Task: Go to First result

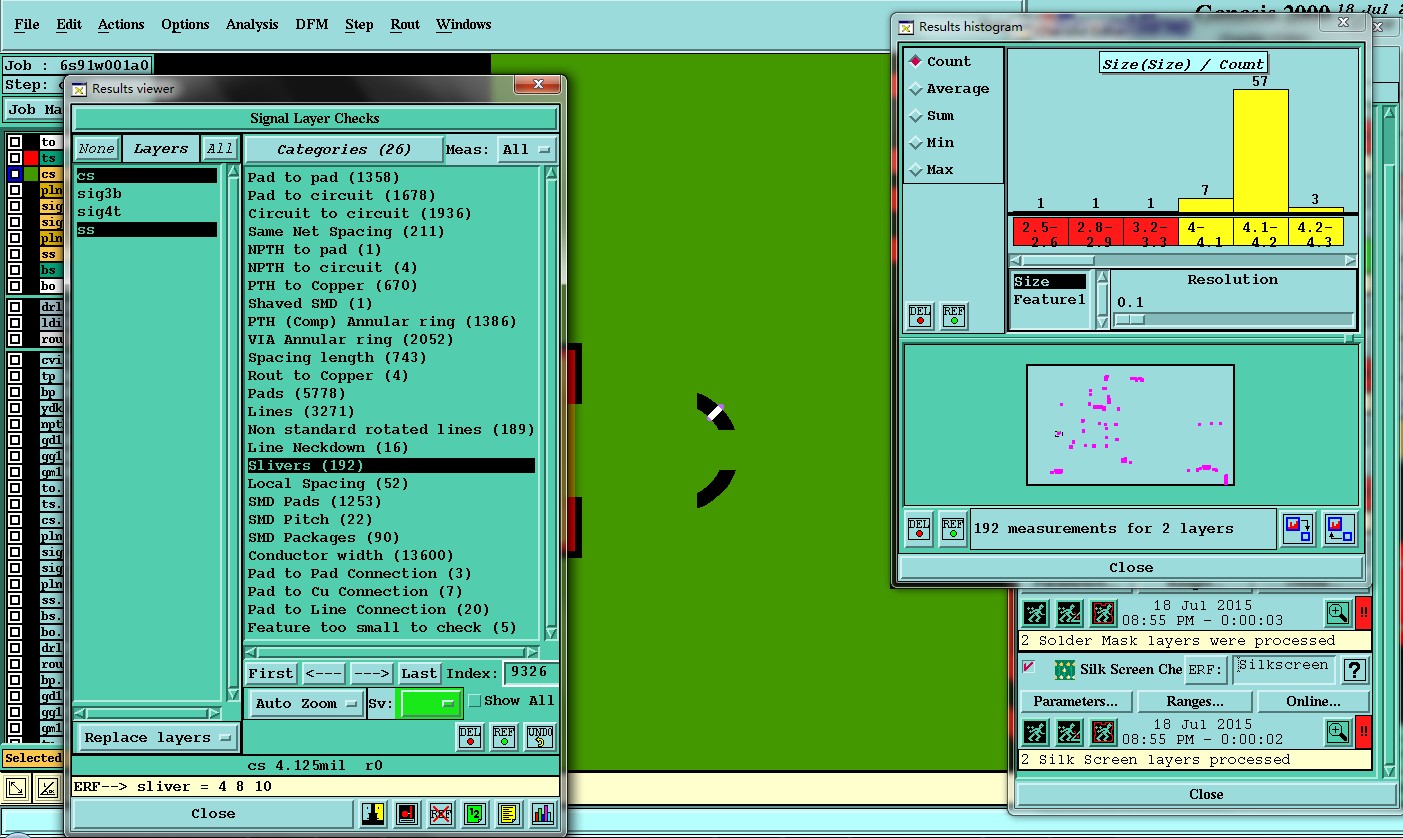Action: tap(271, 673)
